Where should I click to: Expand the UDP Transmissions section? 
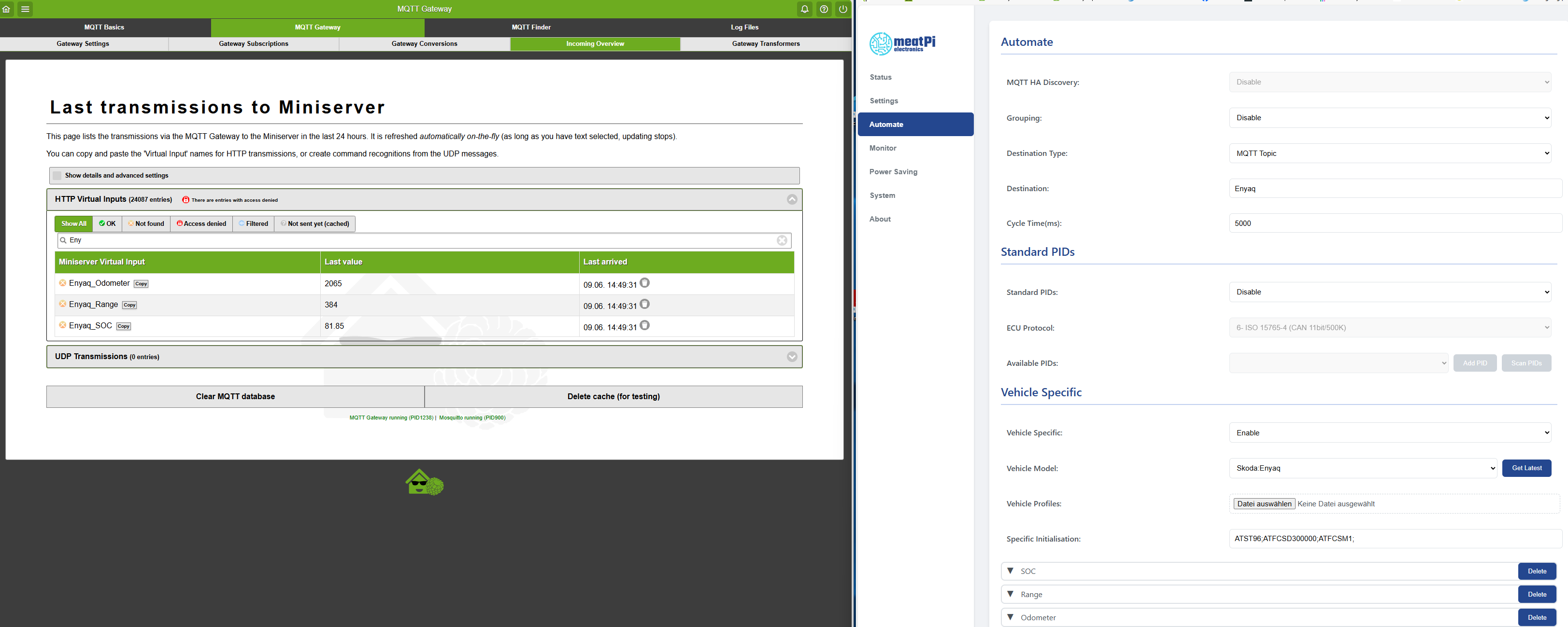tap(791, 357)
